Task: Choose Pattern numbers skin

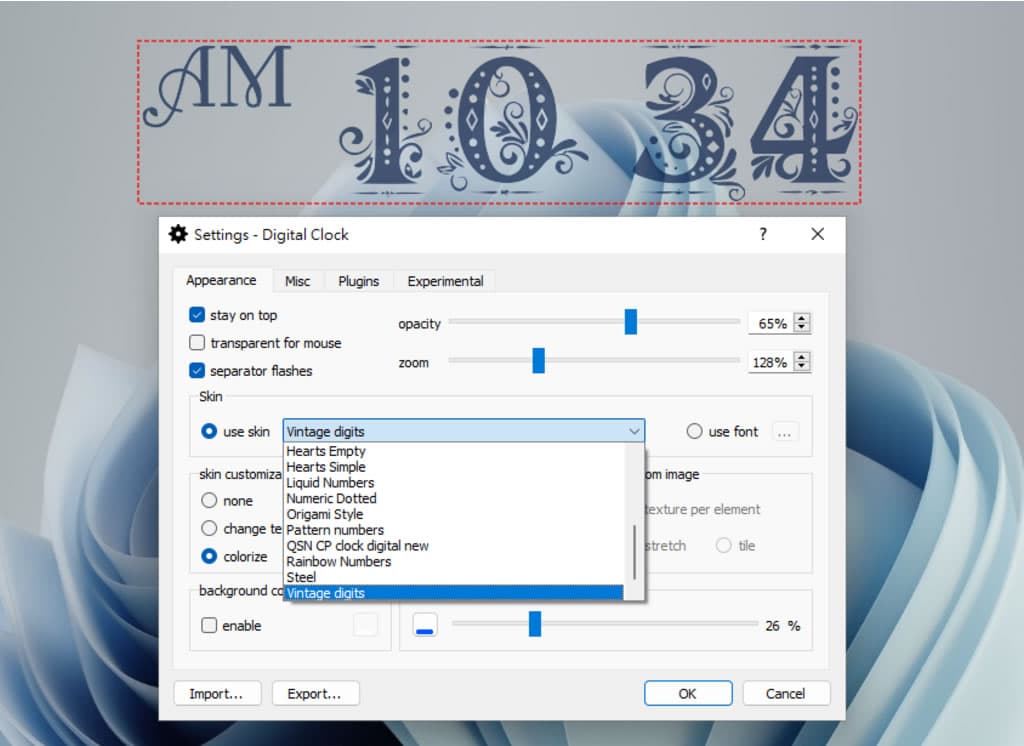Action: pyautogui.click(x=454, y=530)
